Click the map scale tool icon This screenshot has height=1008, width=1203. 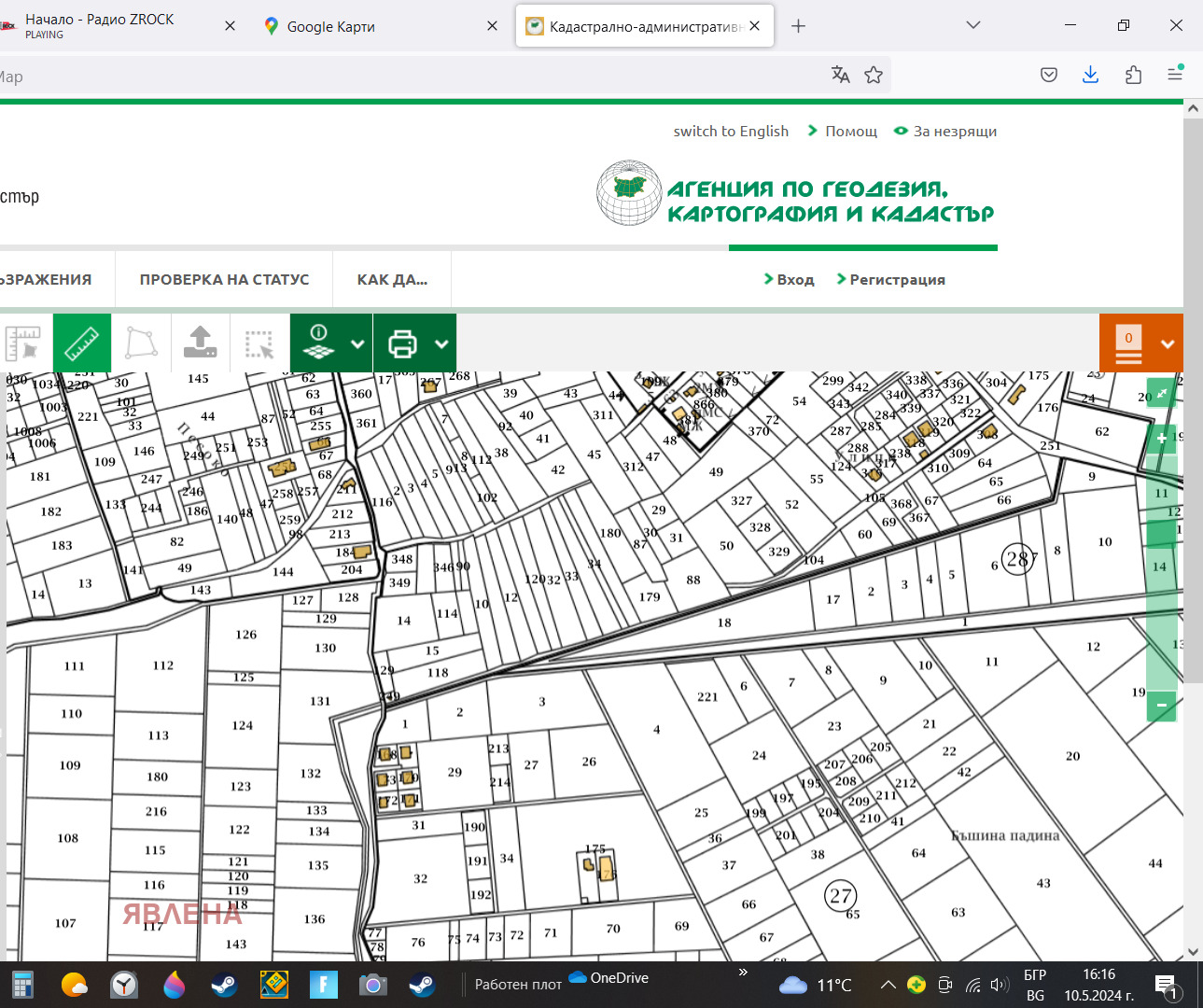tap(23, 343)
